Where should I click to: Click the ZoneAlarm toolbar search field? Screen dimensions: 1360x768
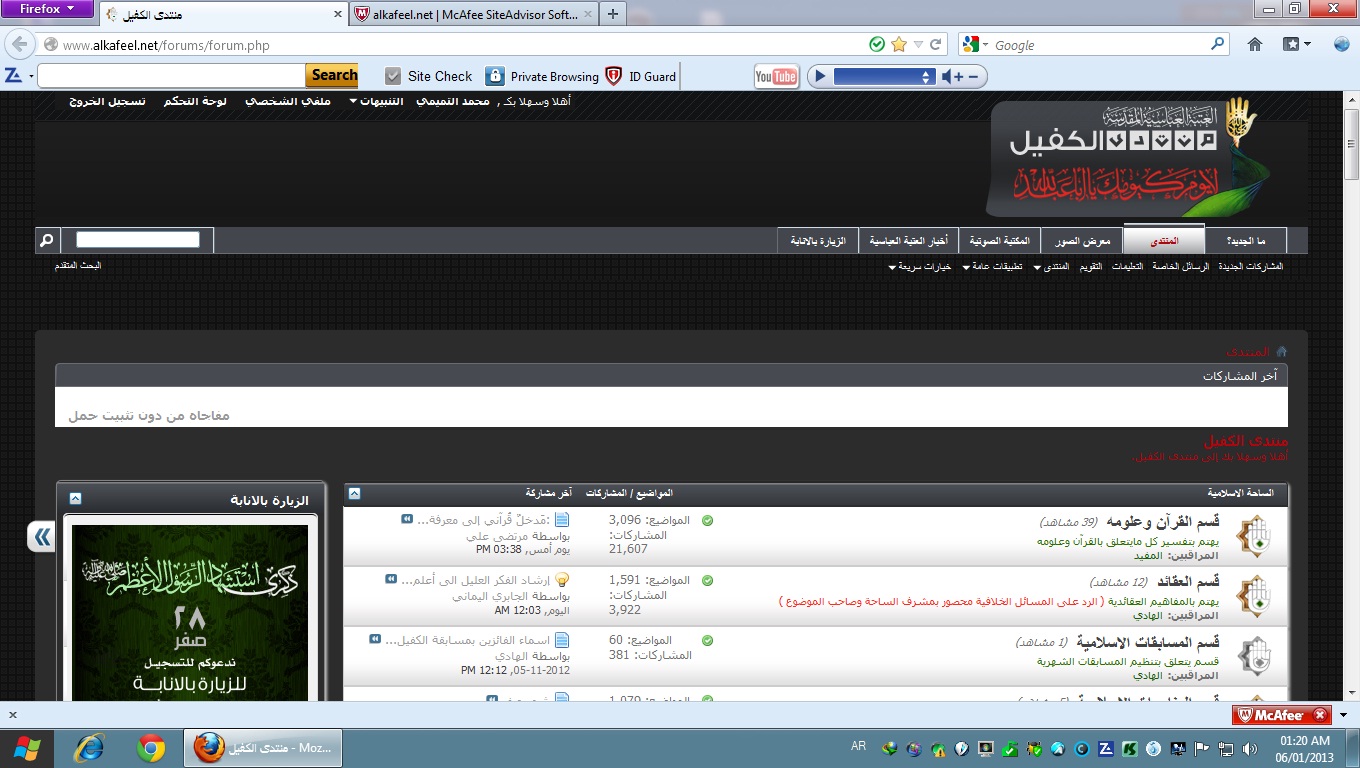coord(171,76)
